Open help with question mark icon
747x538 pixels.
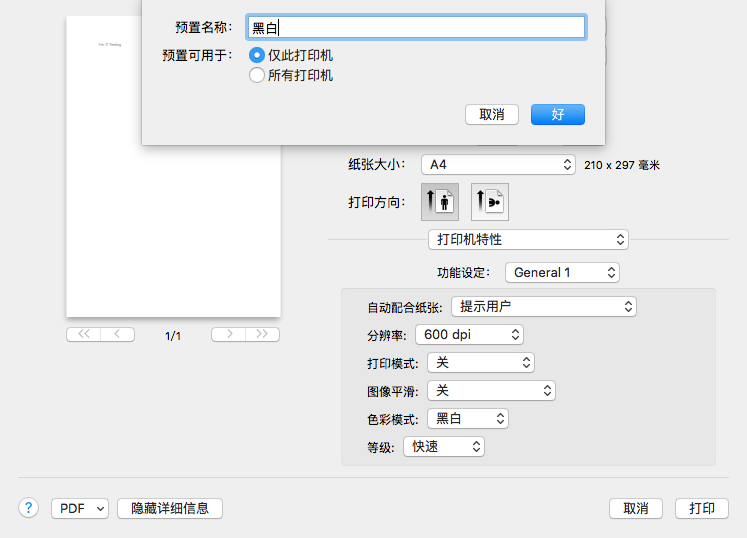click(x=29, y=508)
